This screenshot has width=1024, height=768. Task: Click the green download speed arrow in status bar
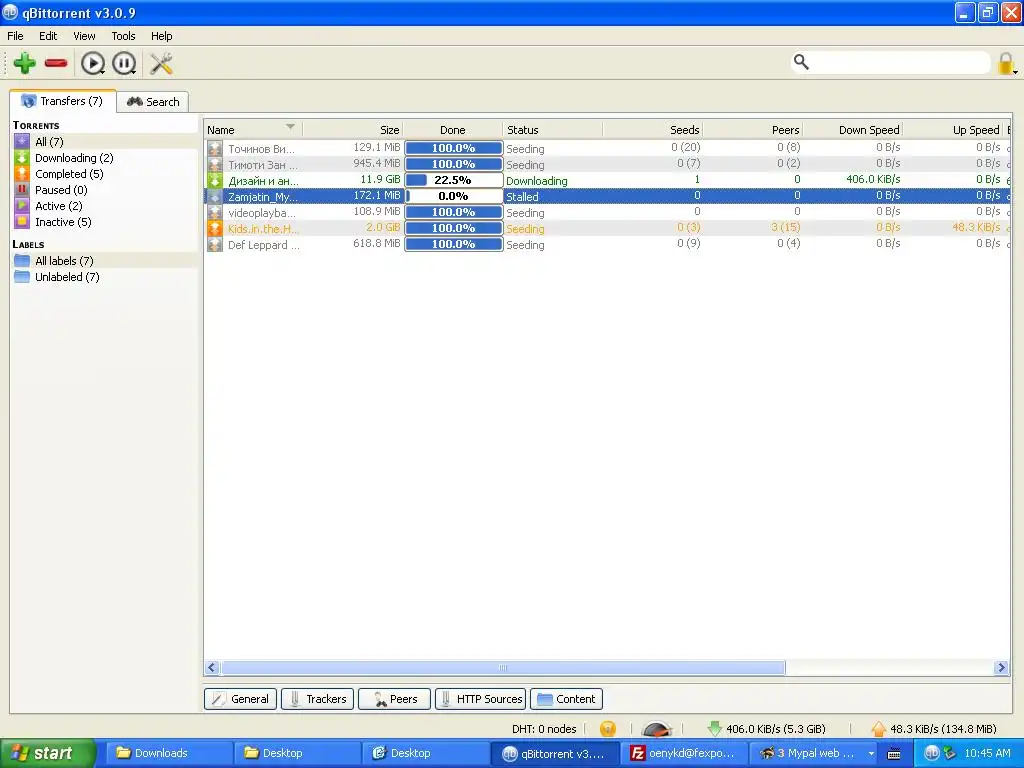click(714, 729)
